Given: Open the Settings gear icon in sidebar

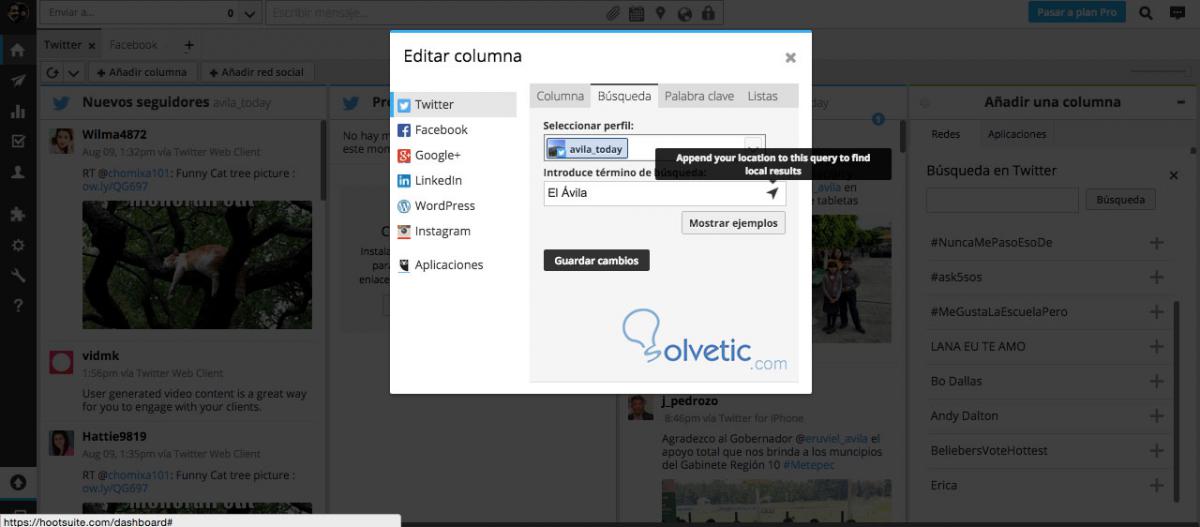Looking at the screenshot, I should [17, 245].
